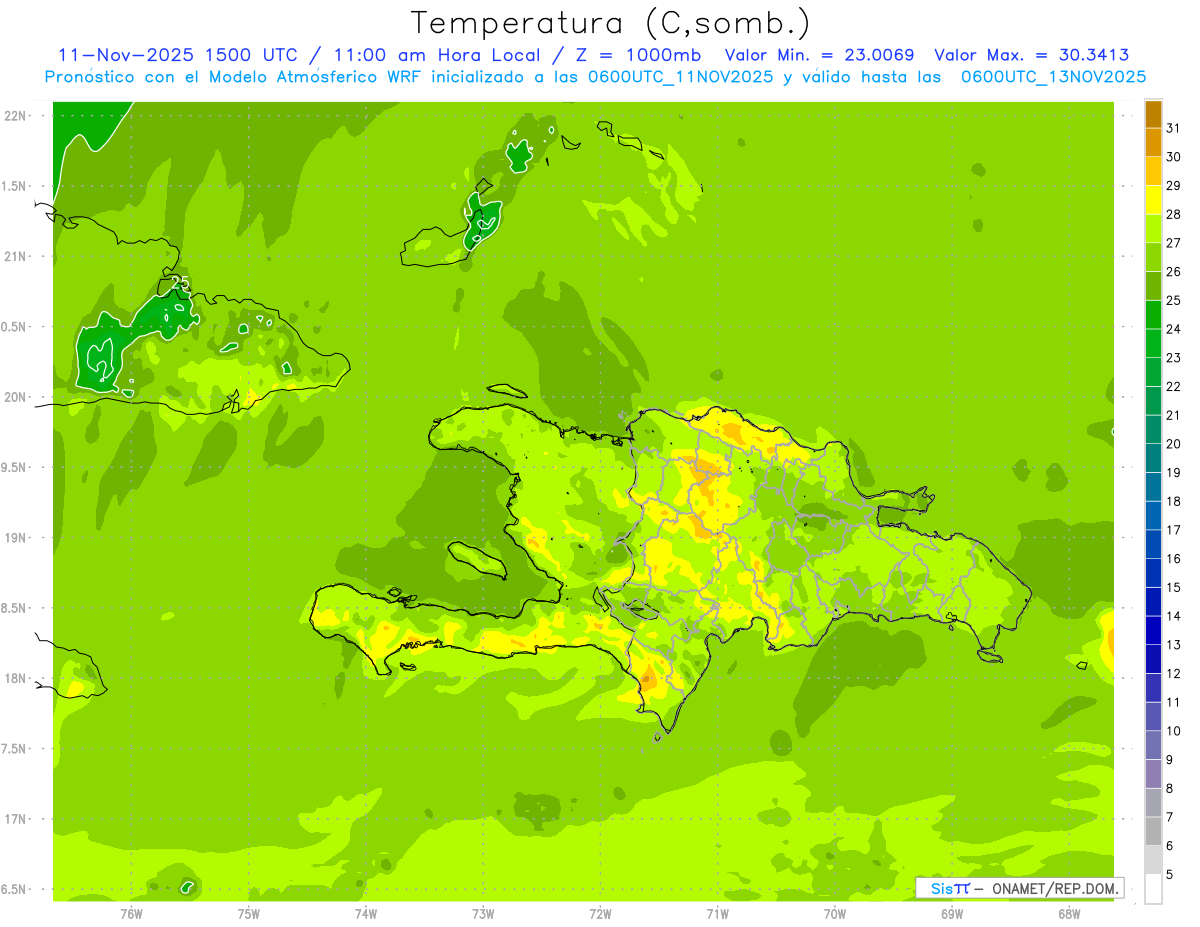Select the 'Z = 1000mb' level text
Image resolution: width=1200 pixels, height=927 pixels.
[x=636, y=55]
